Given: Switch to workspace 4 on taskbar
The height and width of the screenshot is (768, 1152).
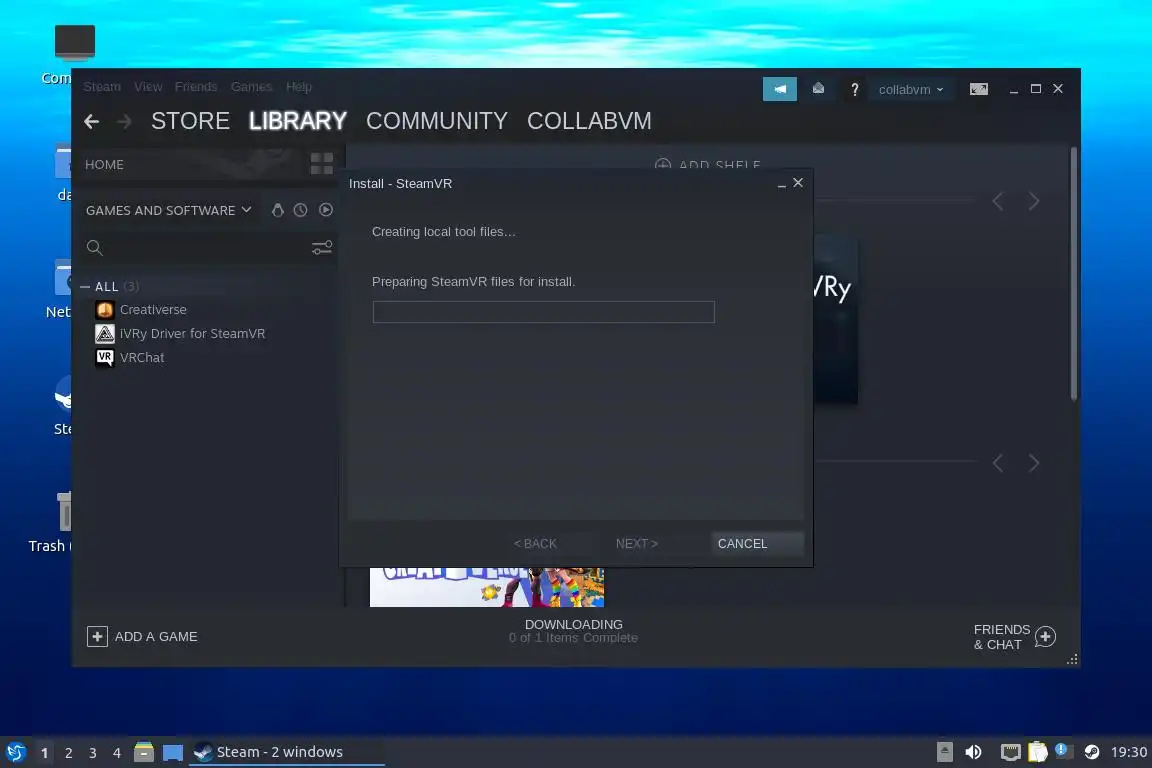Looking at the screenshot, I should coord(116,753).
